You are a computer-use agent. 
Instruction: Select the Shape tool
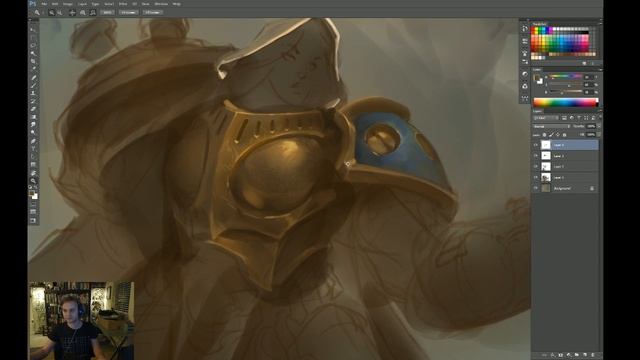coord(33,164)
